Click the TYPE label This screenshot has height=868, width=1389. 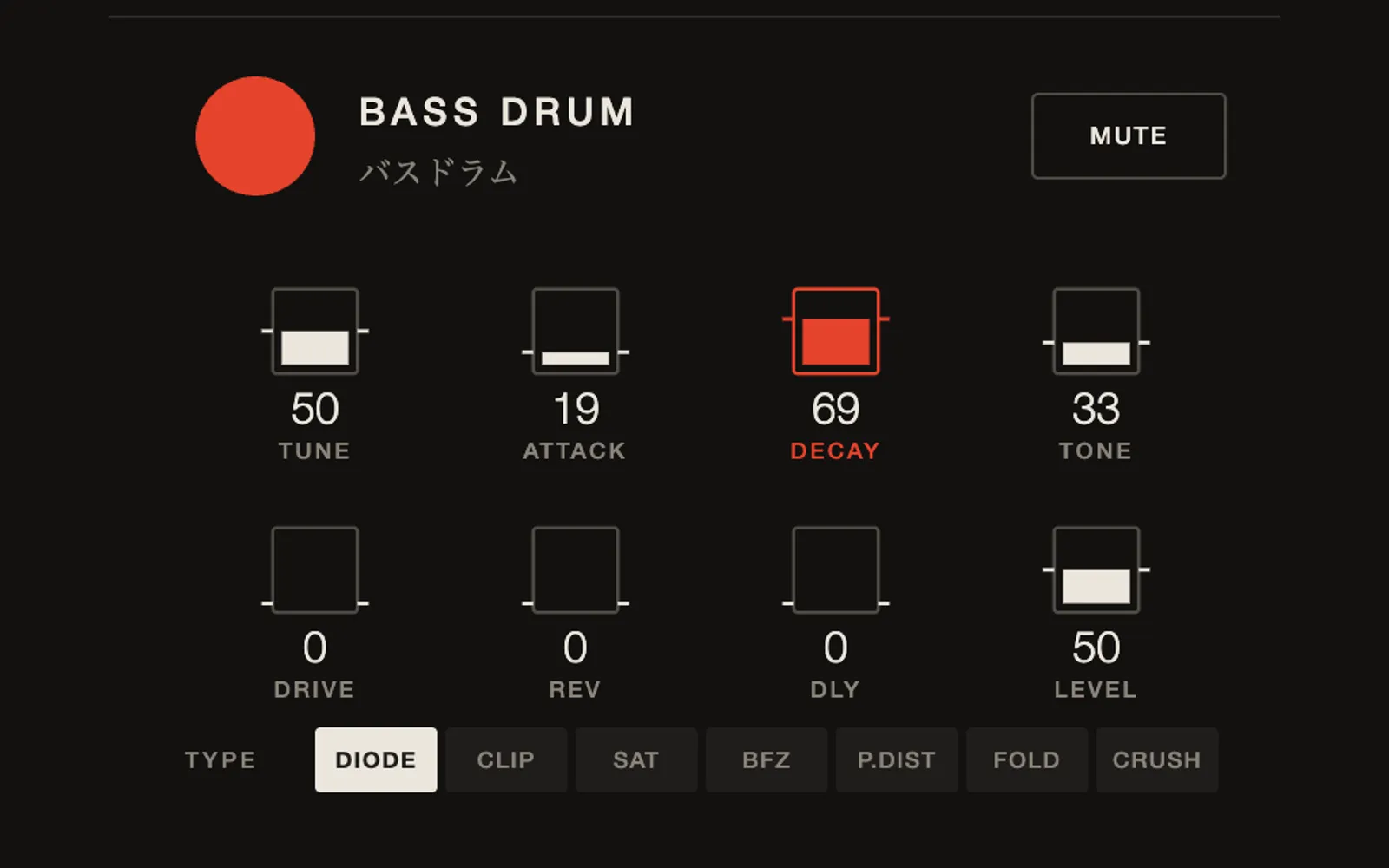(x=221, y=760)
